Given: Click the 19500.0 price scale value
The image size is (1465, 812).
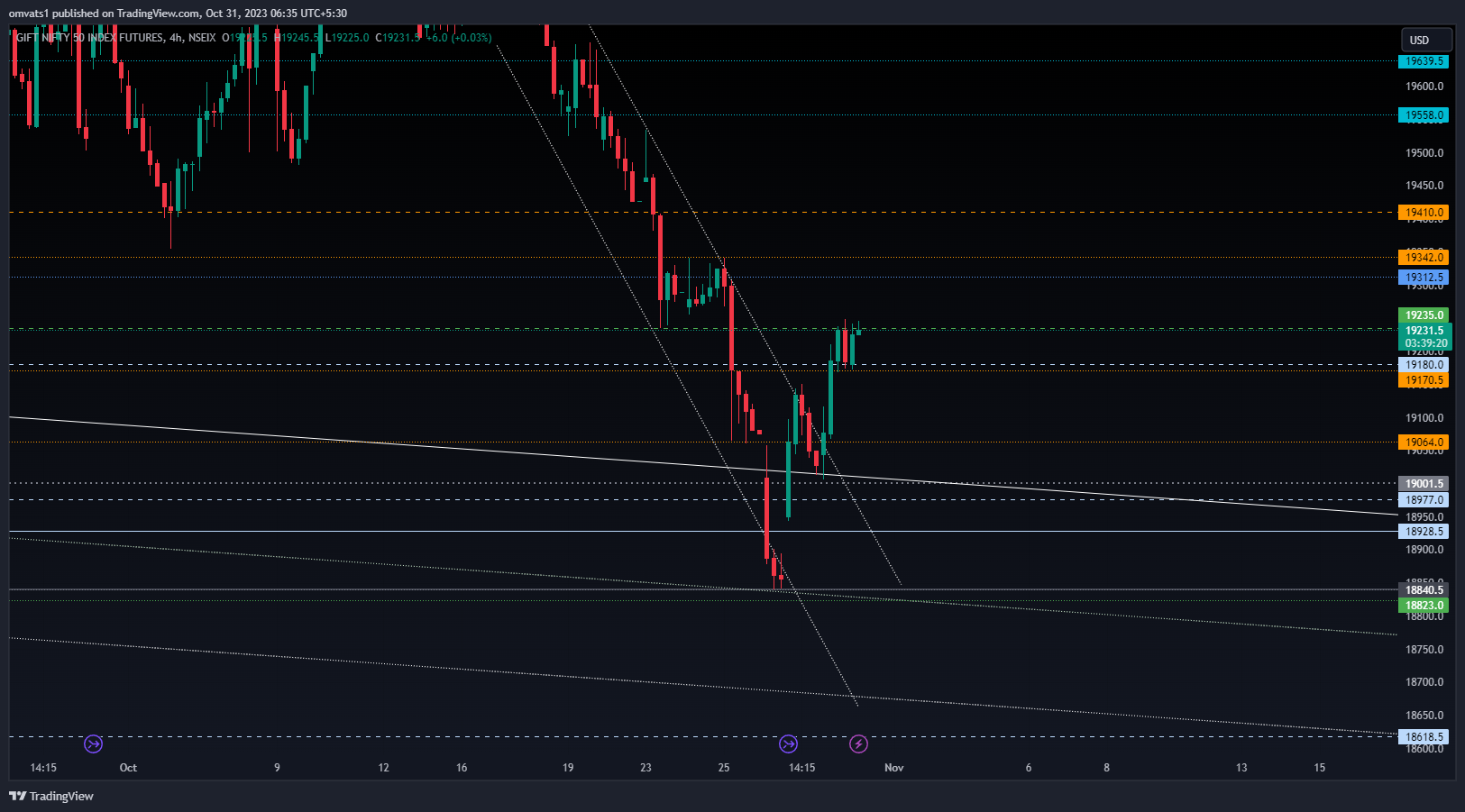Looking at the screenshot, I should [1424, 153].
